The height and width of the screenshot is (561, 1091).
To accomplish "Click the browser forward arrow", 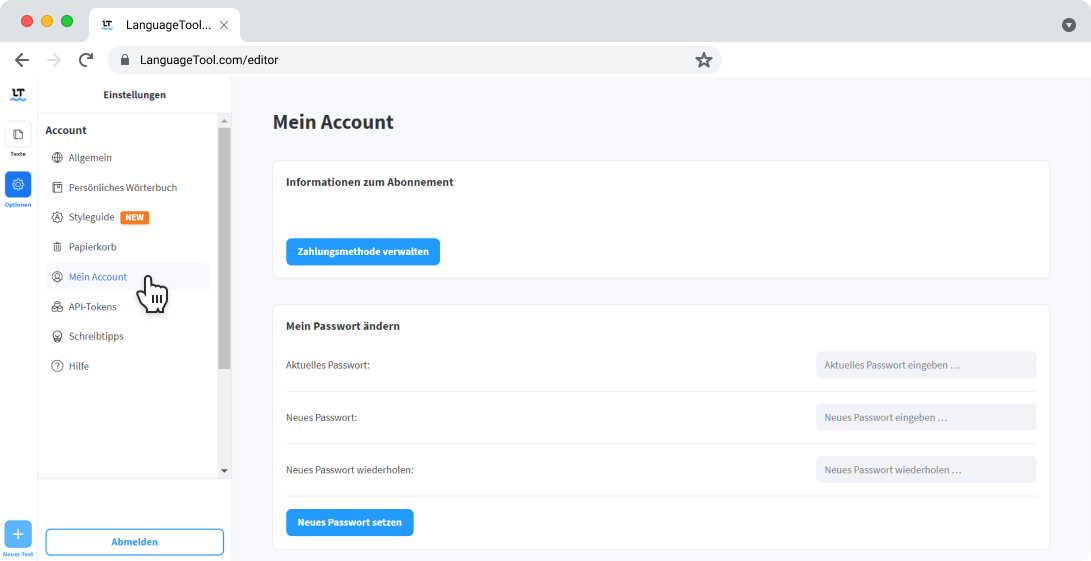I will [x=54, y=60].
